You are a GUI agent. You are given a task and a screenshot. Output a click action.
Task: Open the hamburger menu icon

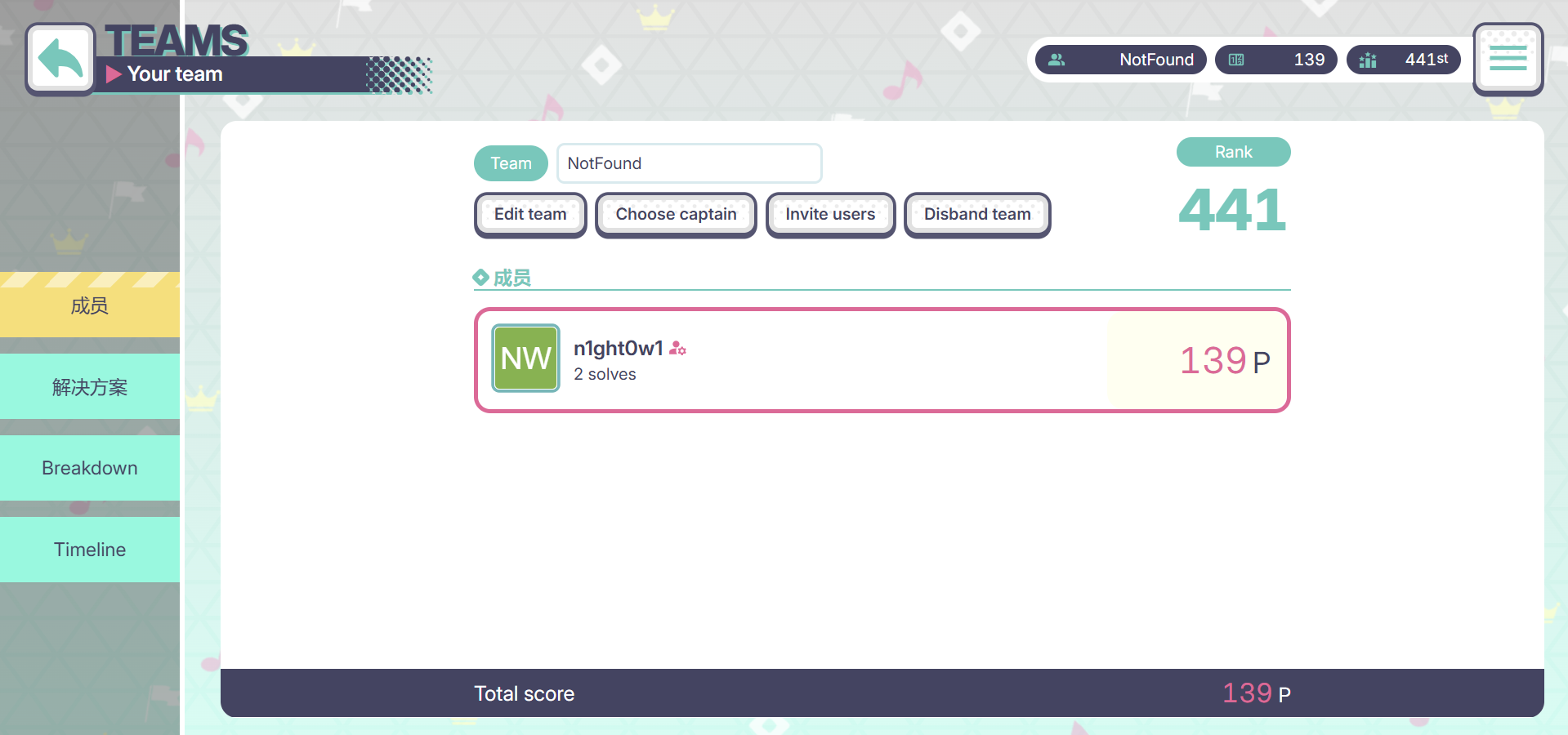pos(1508,59)
